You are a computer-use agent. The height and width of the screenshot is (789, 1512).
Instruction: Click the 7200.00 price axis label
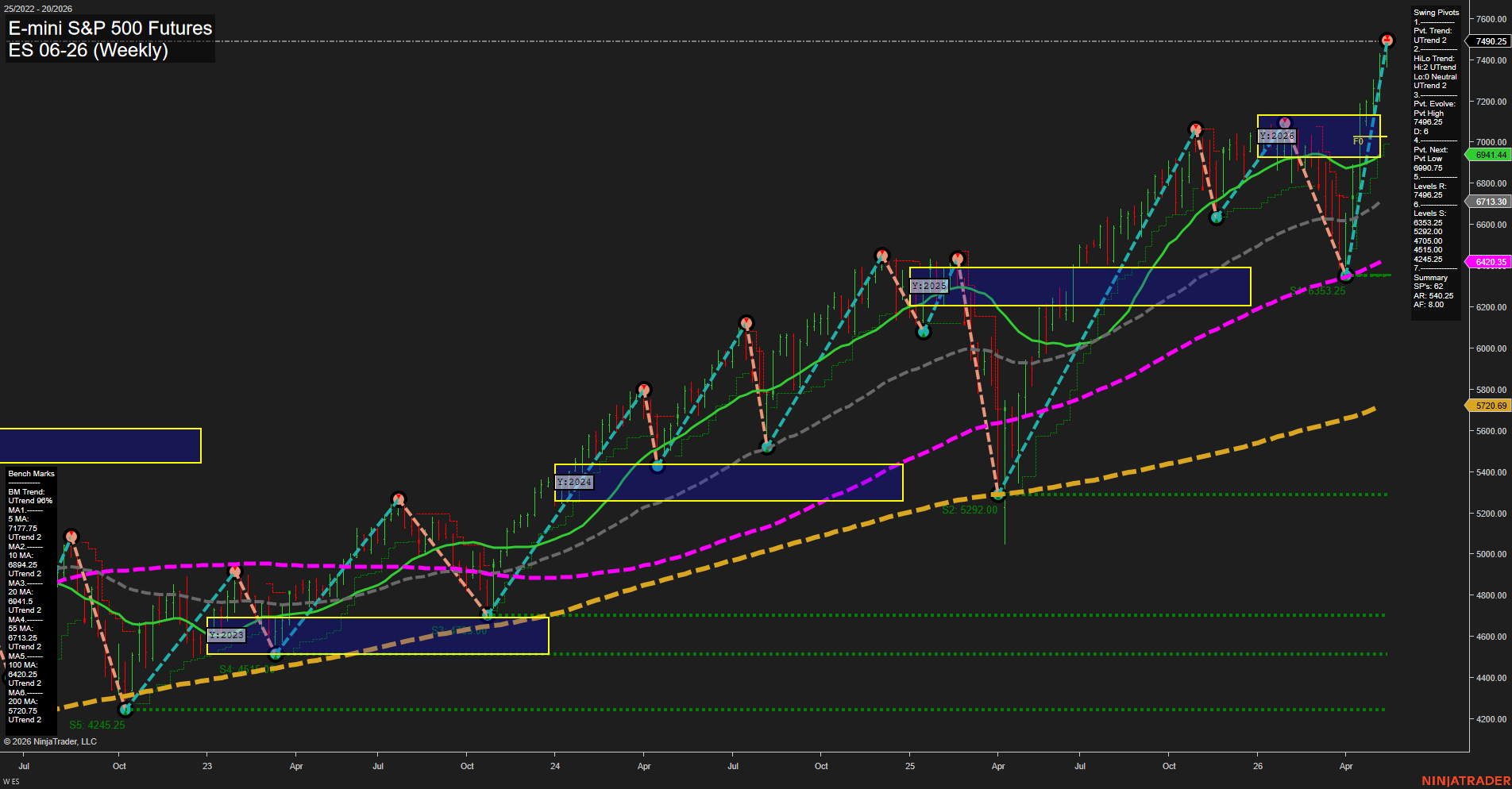coord(1491,102)
